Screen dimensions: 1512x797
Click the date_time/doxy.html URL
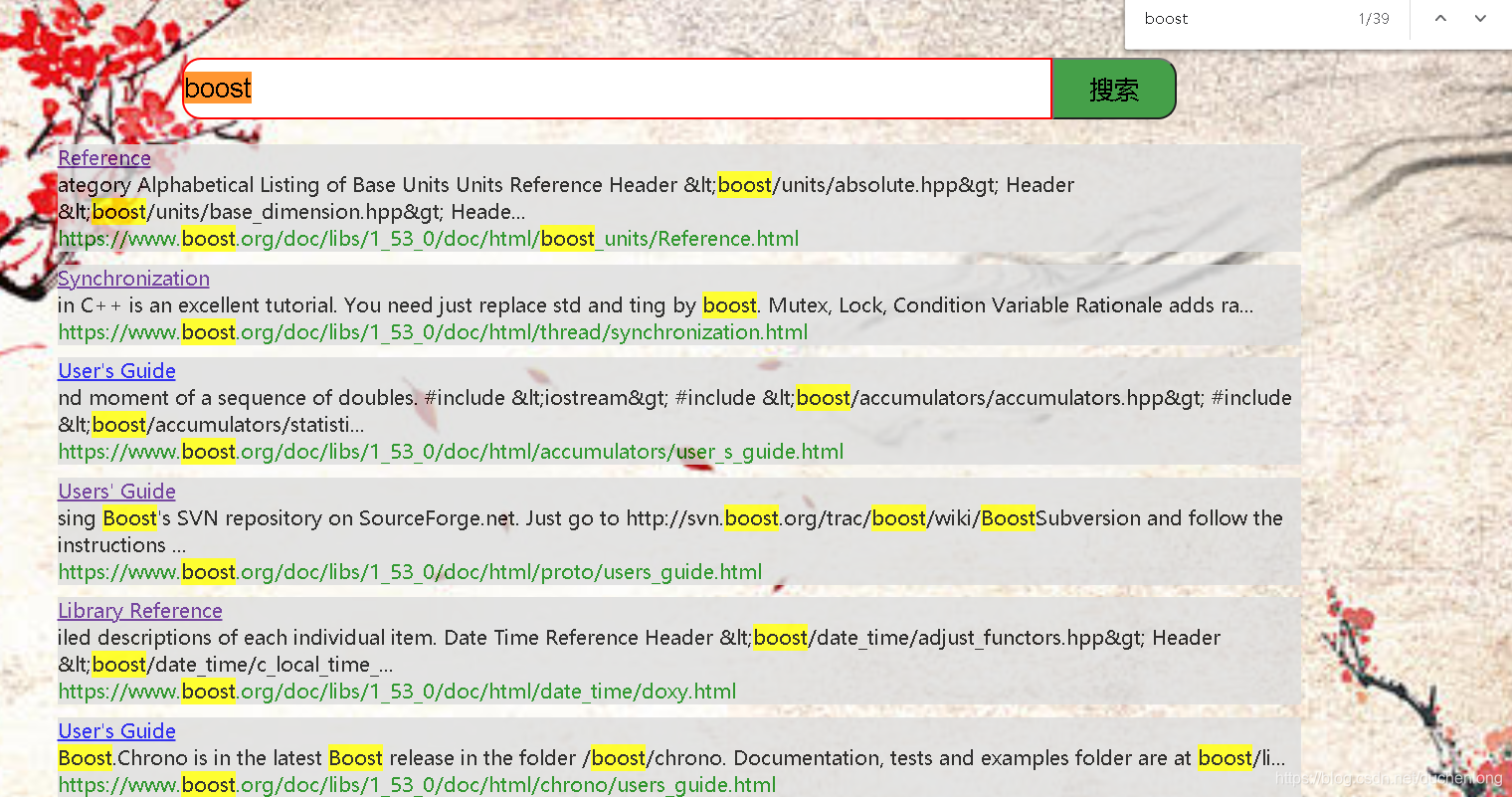397,692
